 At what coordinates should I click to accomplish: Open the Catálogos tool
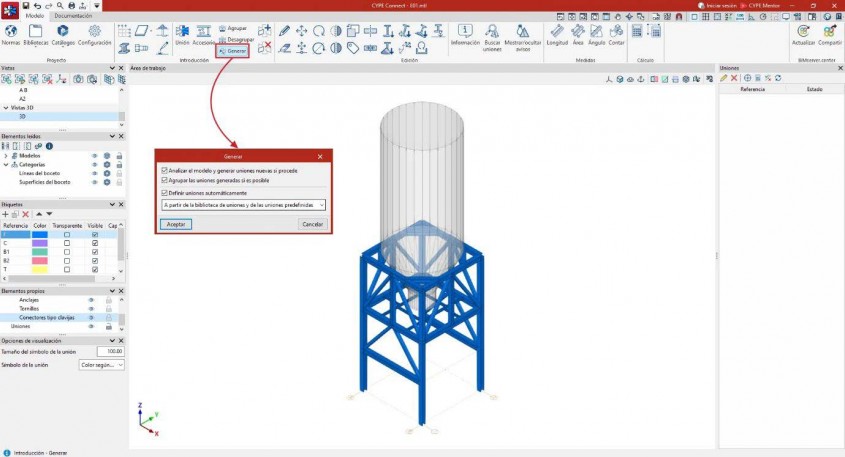(63, 35)
